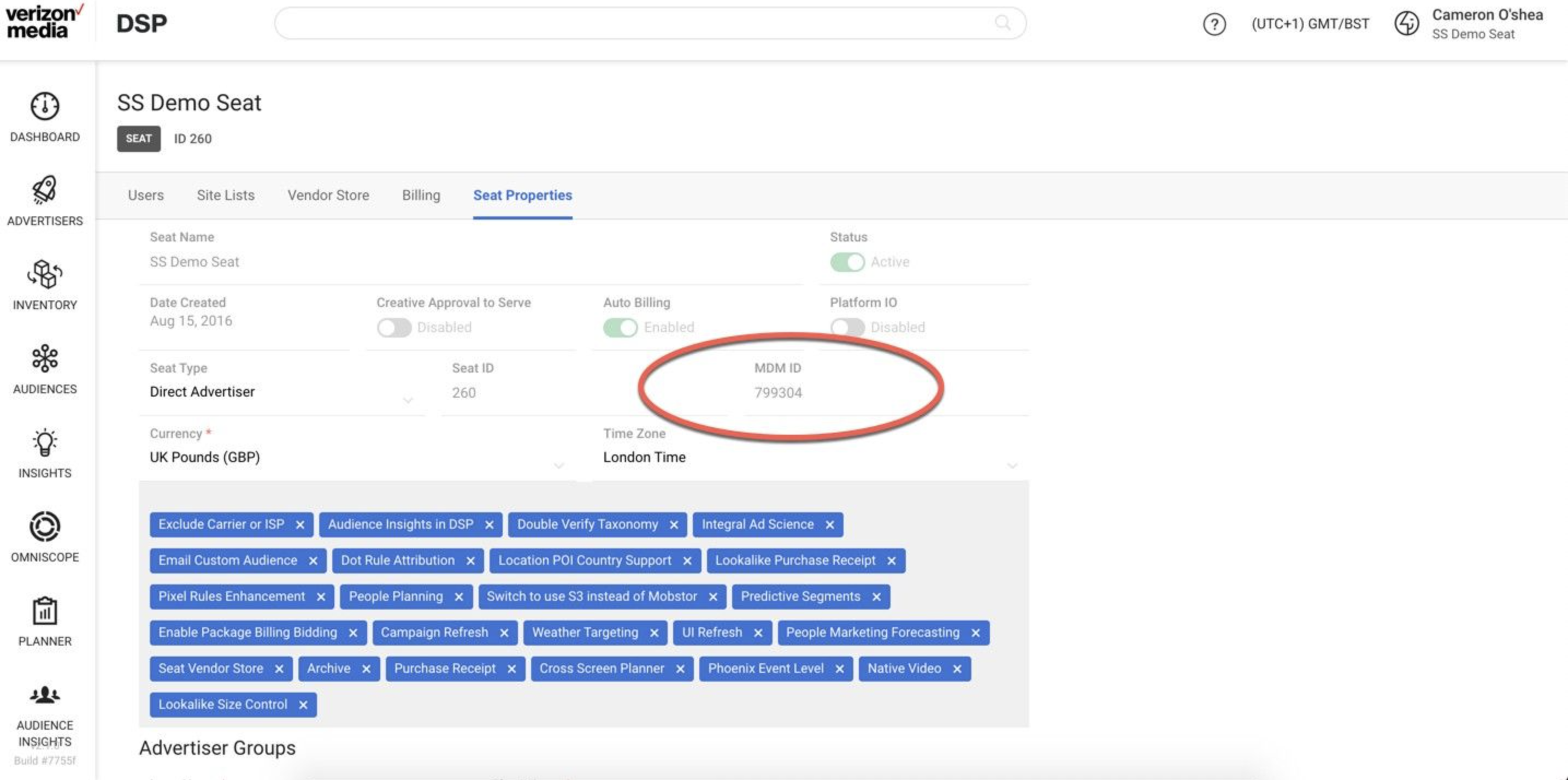This screenshot has width=1568, height=780.
Task: Open the Currency dropdown
Action: click(558, 465)
